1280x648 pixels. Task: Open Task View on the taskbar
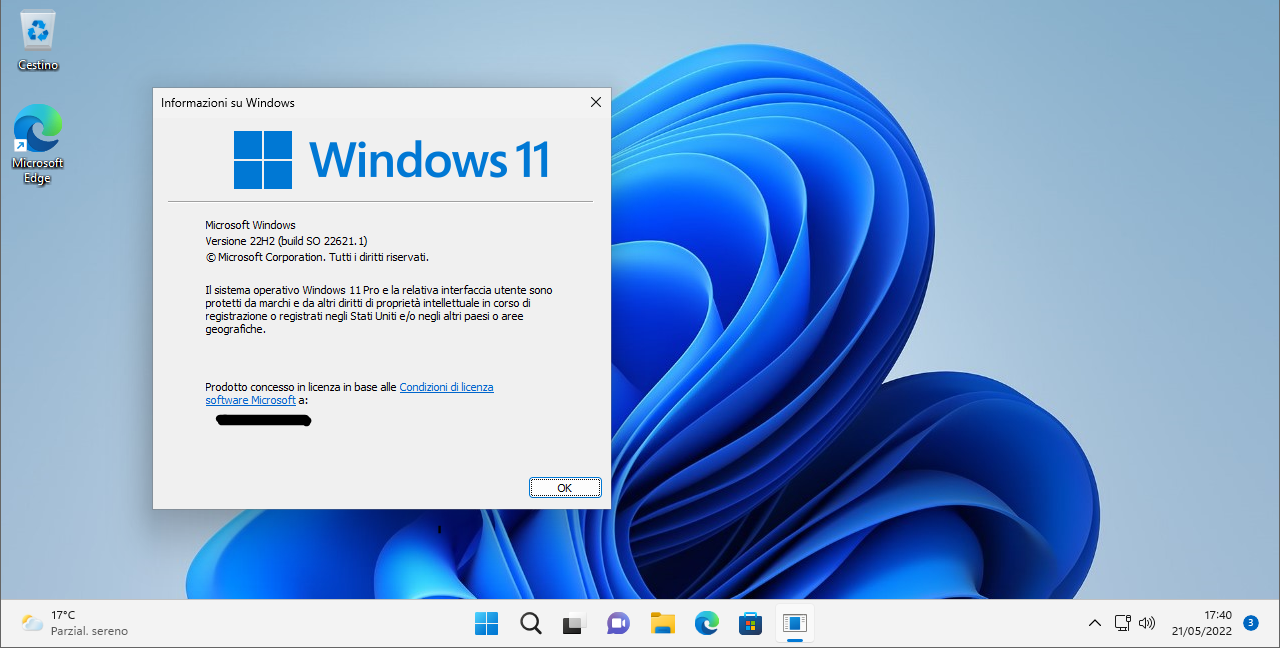click(574, 624)
